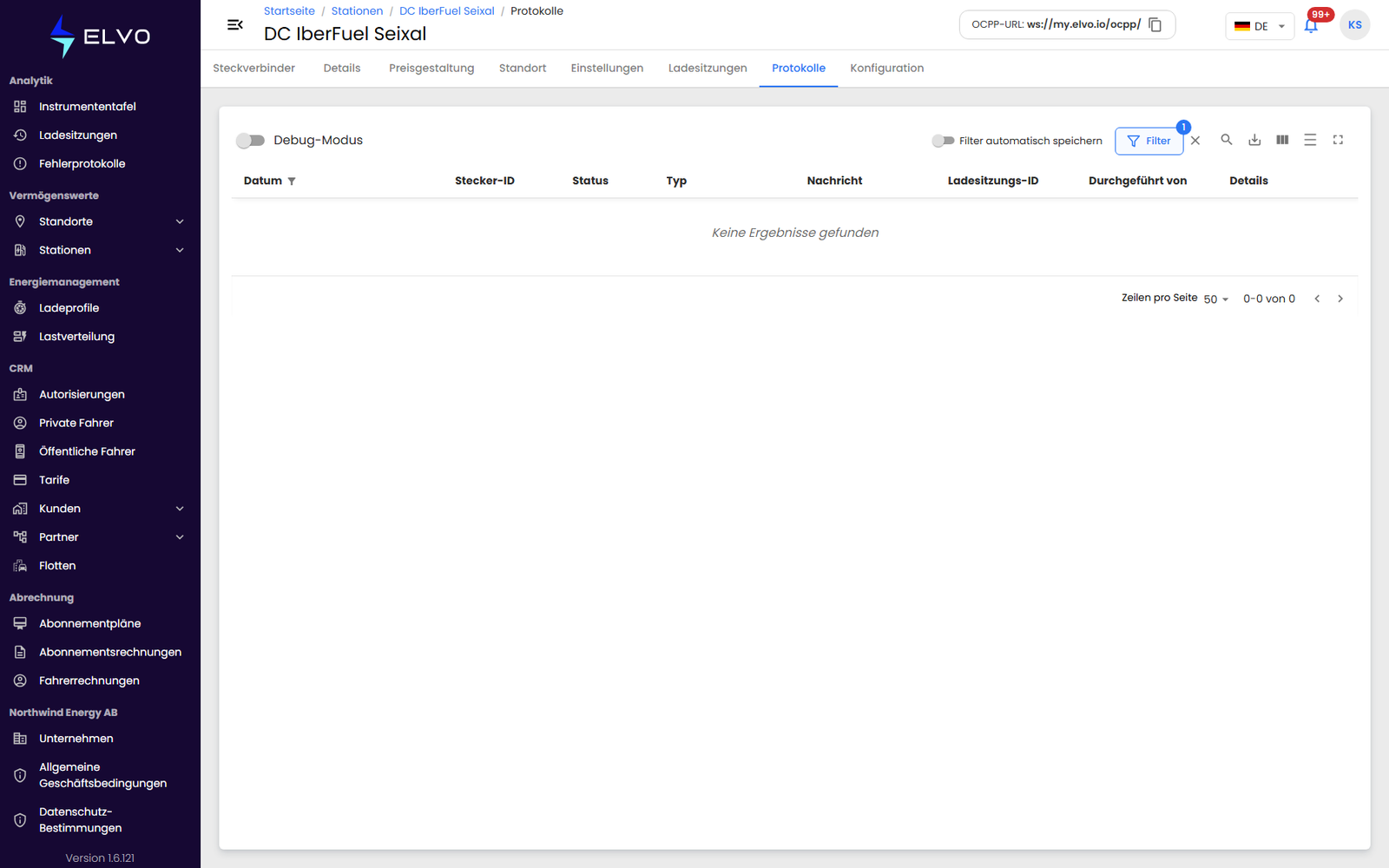The image size is (1389, 868).
Task: Change row density with the lines icon
Action: tap(1310, 140)
